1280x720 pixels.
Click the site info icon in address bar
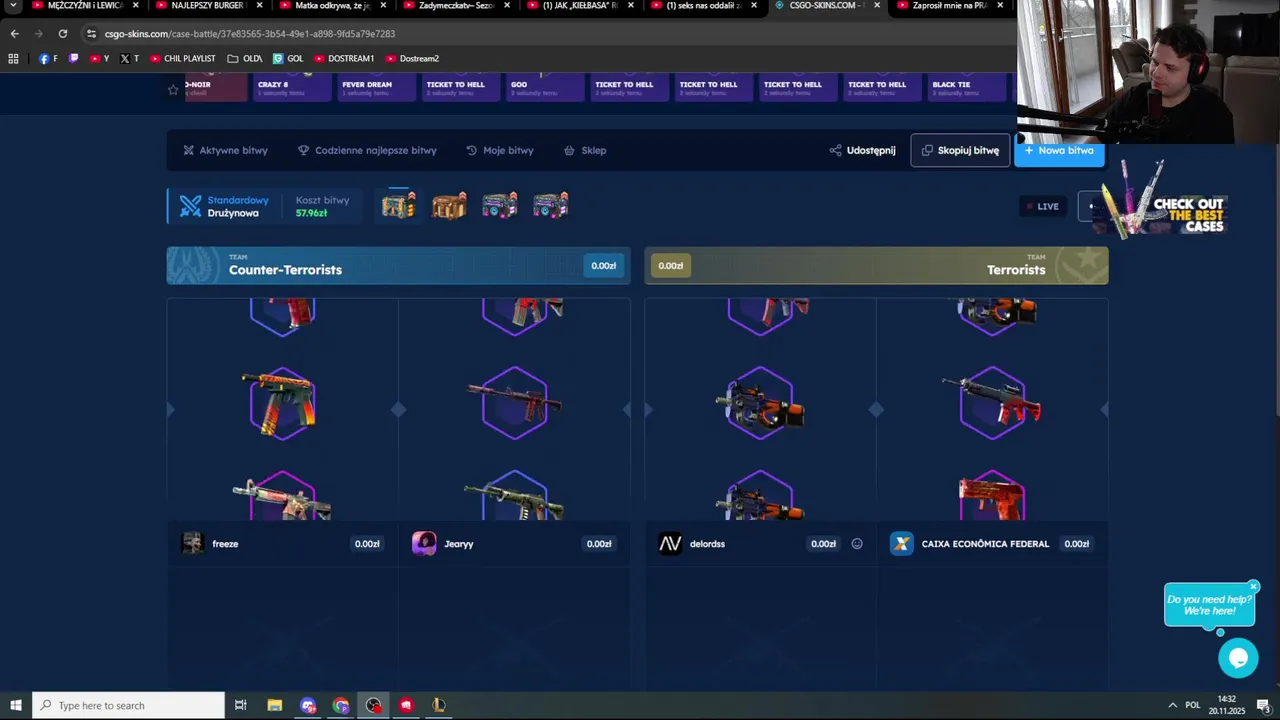pos(91,33)
